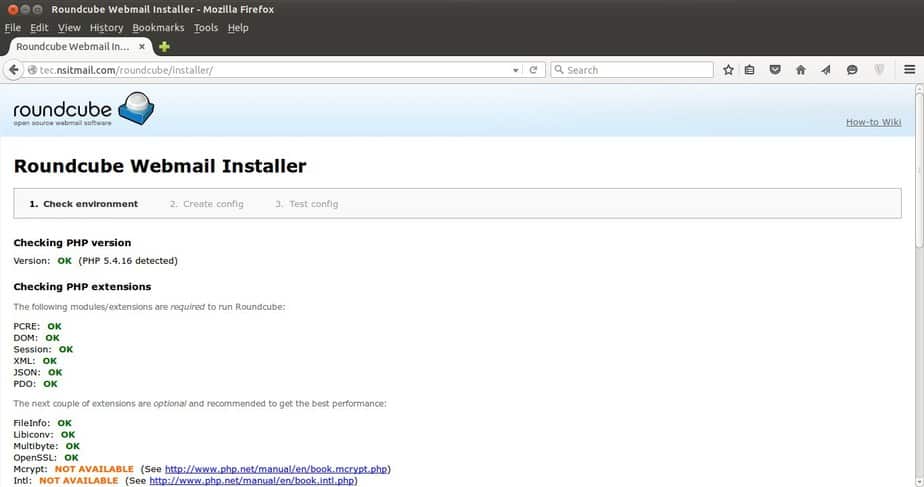Expand the URL bar history dropdown arrow
The height and width of the screenshot is (487, 924).
pyautogui.click(x=516, y=70)
